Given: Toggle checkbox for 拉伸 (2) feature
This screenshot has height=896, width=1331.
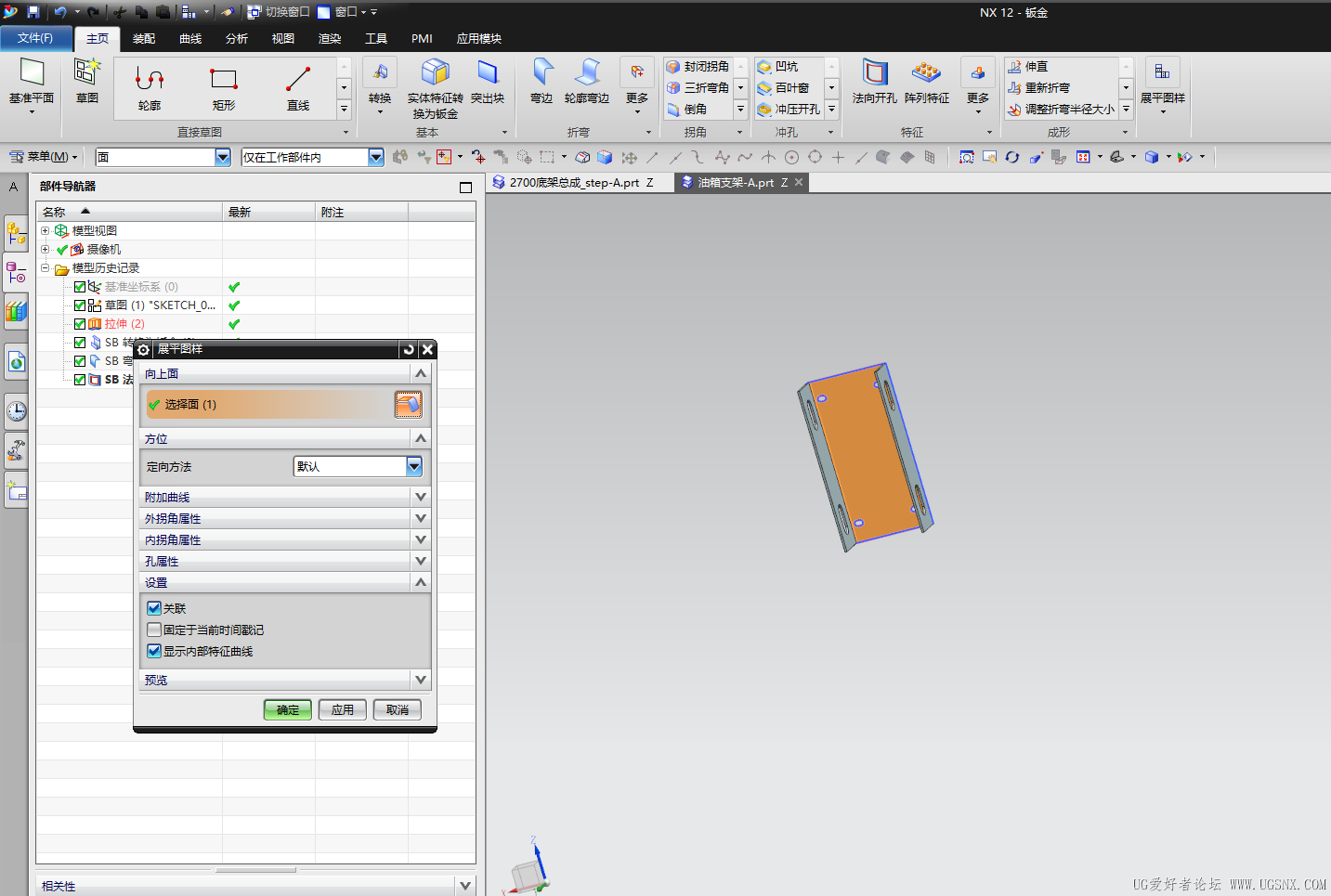Looking at the screenshot, I should click(80, 324).
